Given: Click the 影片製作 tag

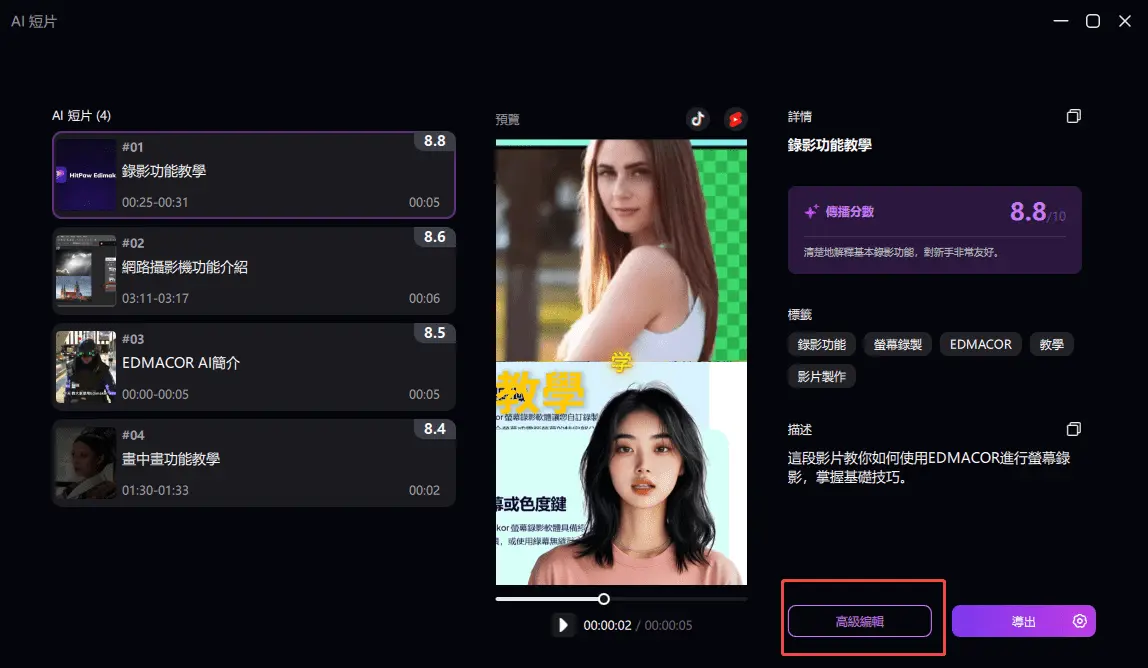Looking at the screenshot, I should (x=820, y=376).
